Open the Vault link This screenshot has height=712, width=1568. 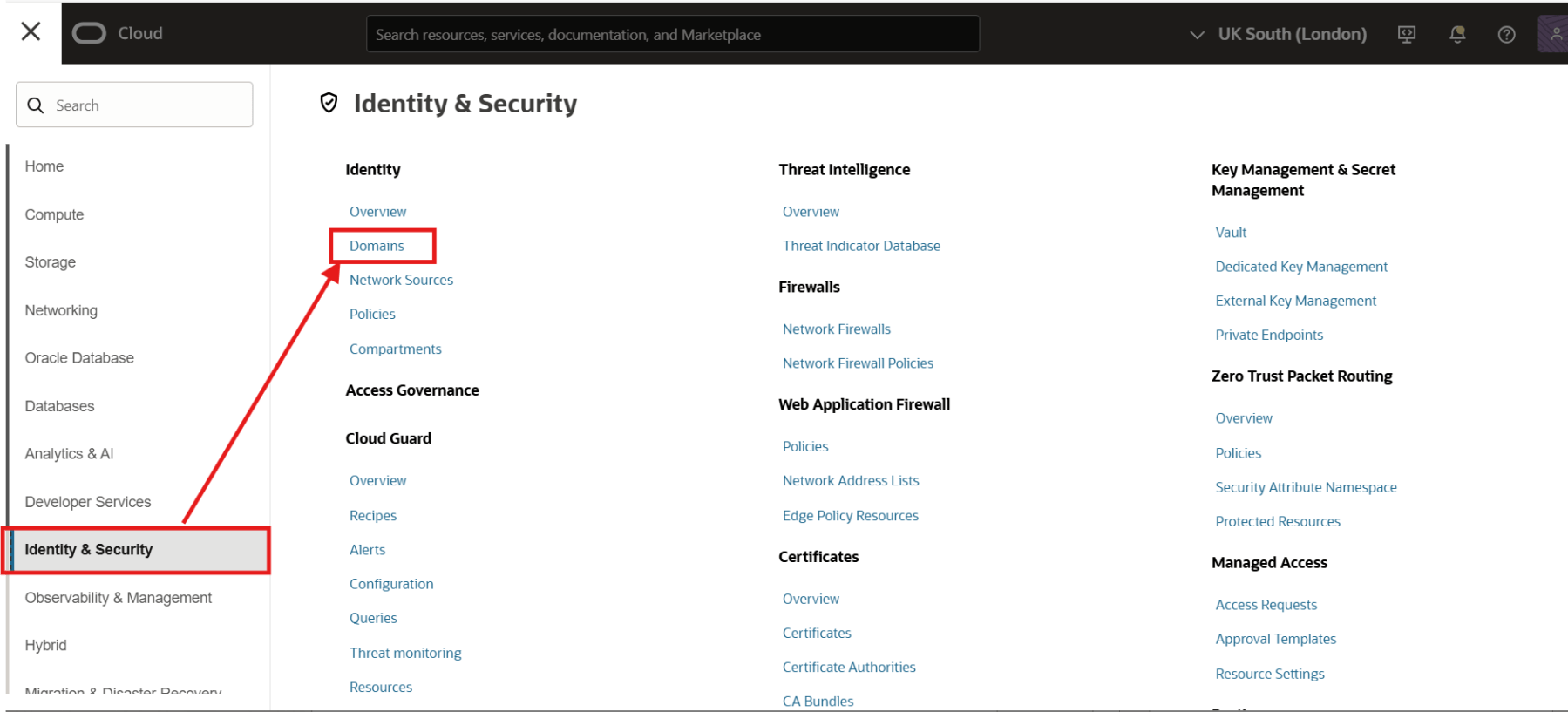(x=1231, y=233)
